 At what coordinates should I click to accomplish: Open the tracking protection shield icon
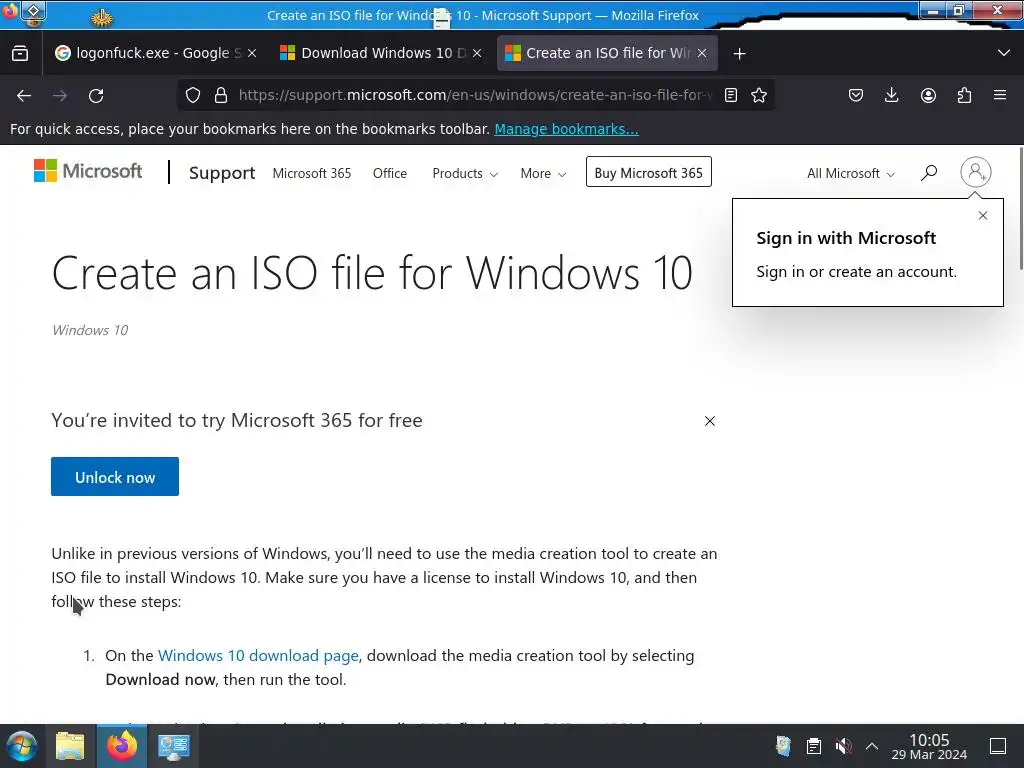click(193, 95)
